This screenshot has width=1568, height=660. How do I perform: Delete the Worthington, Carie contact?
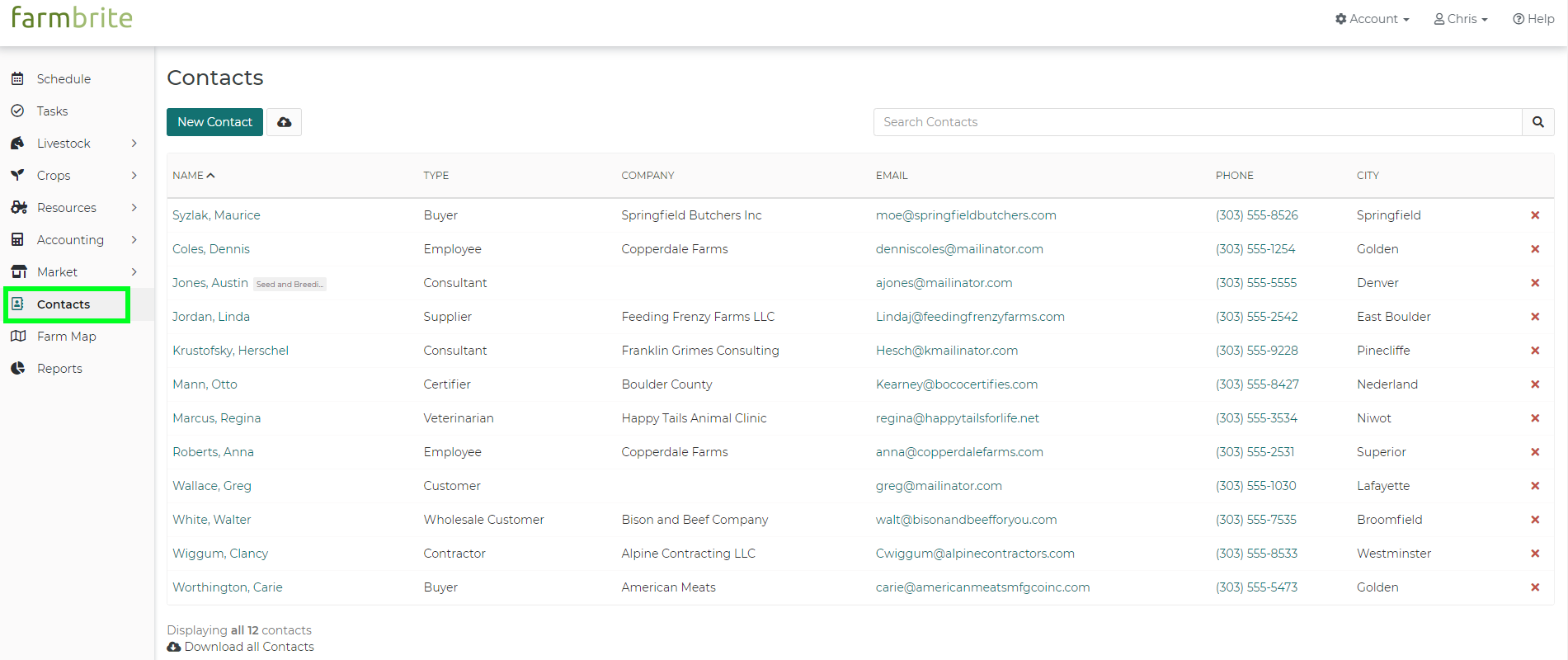point(1535,587)
